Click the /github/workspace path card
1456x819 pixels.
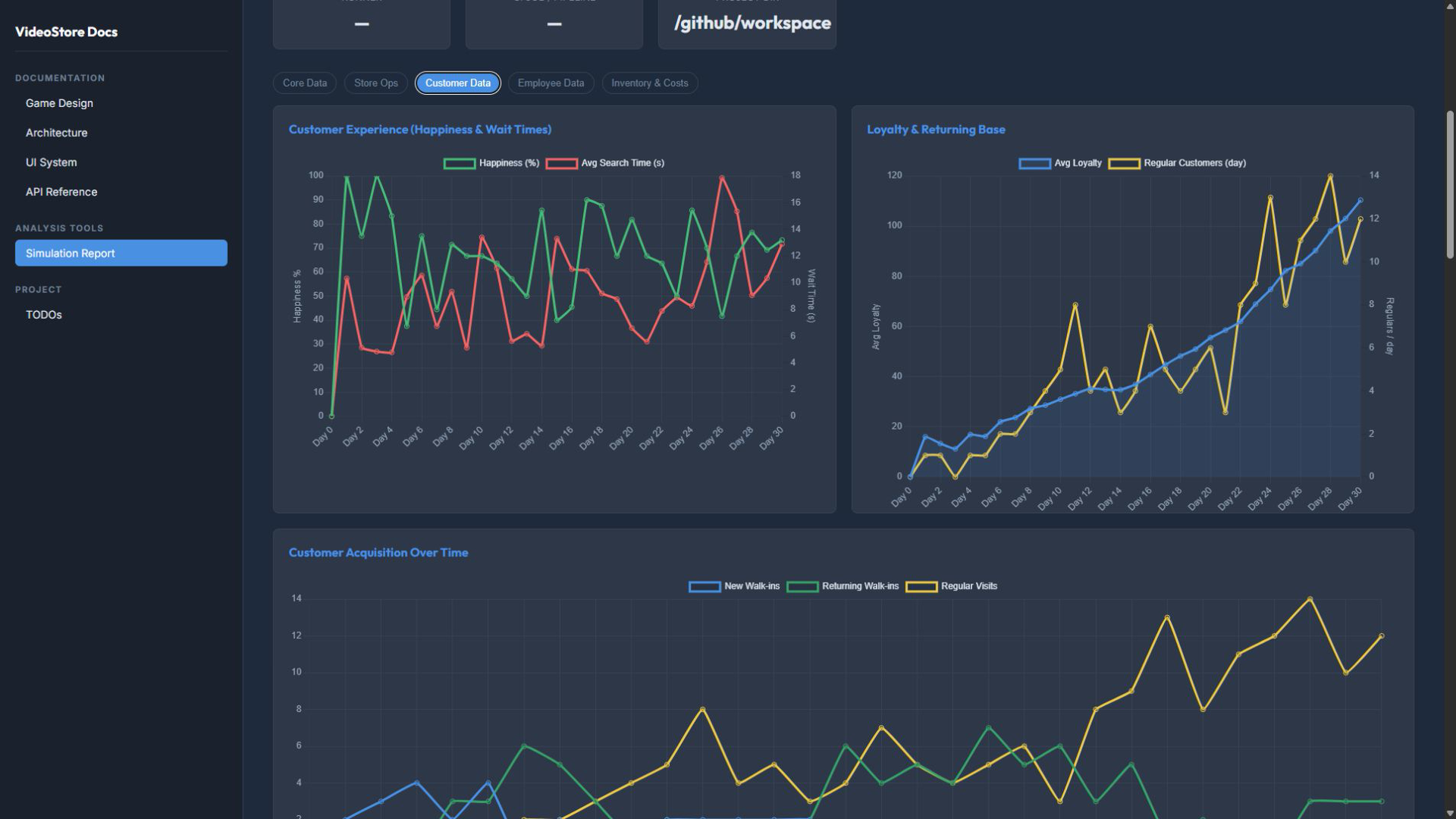pos(747,24)
